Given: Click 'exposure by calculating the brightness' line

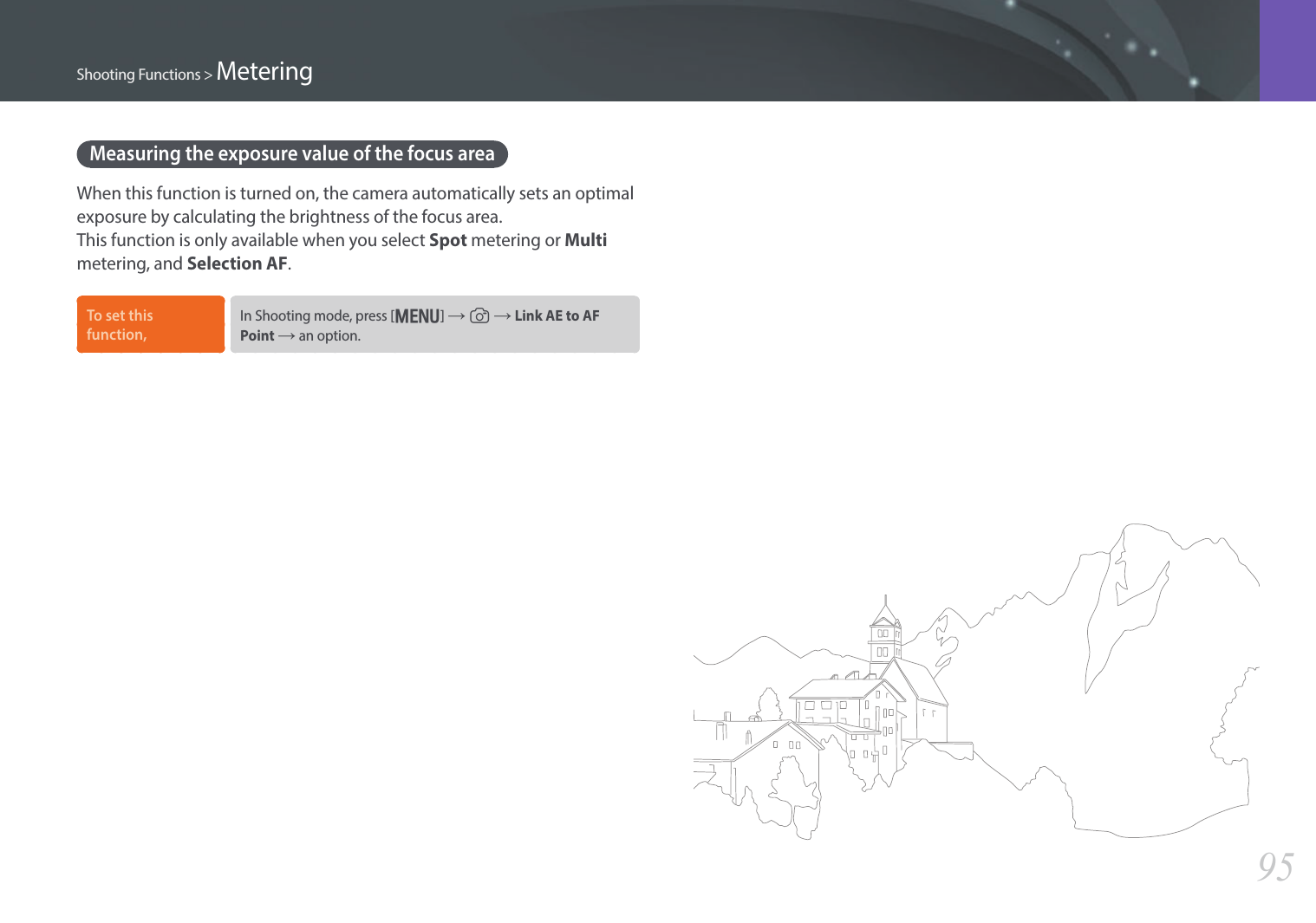Looking at the screenshot, I should tap(290, 217).
